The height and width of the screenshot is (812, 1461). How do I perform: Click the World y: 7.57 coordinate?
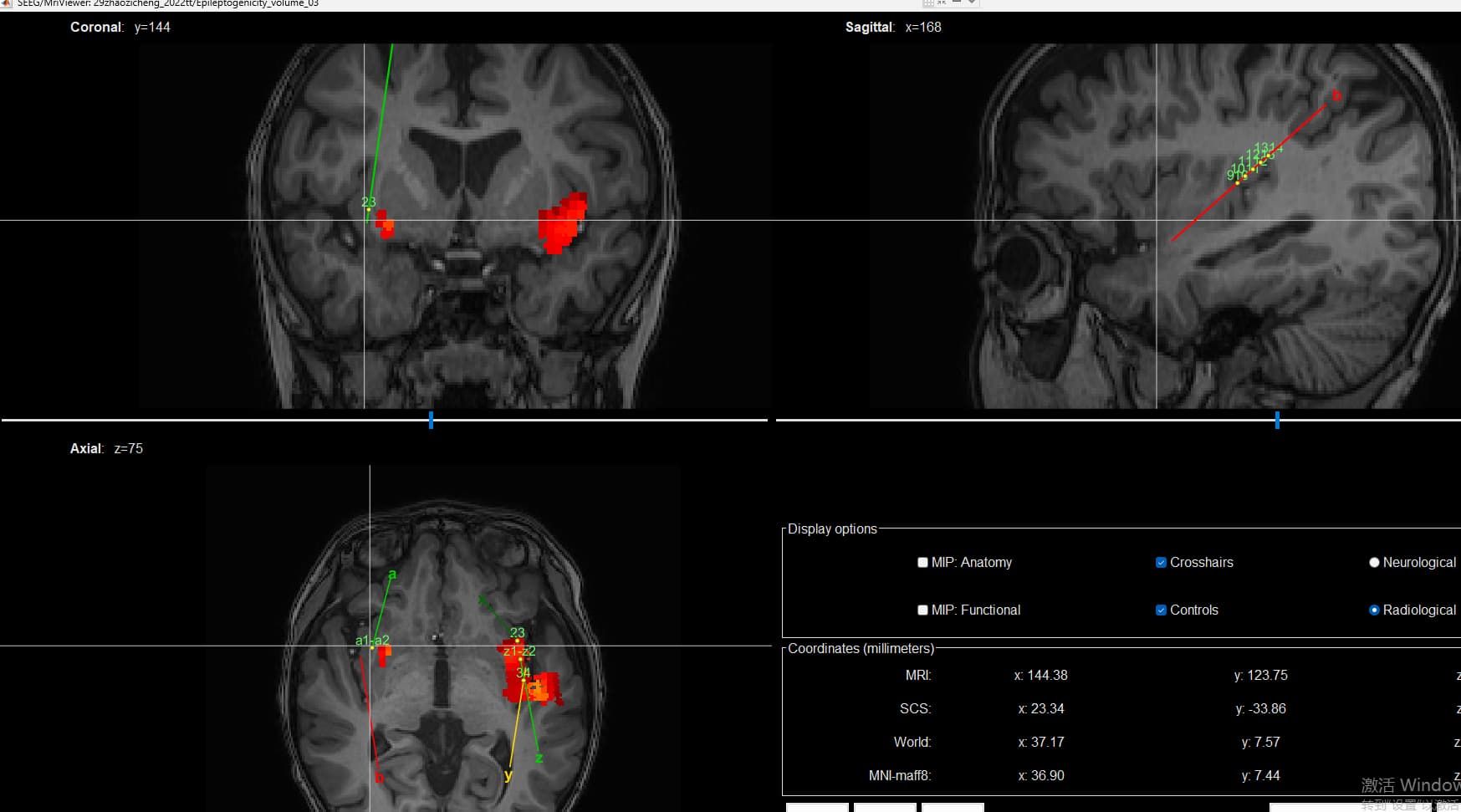(x=1260, y=743)
